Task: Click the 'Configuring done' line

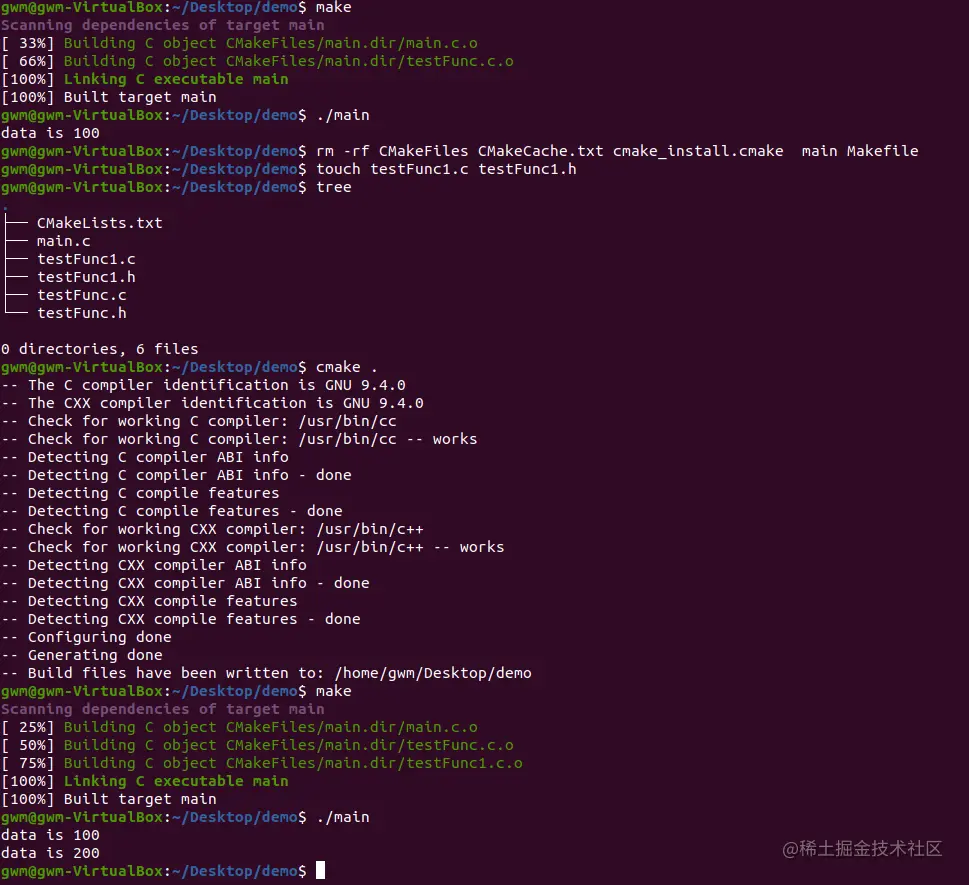Action: (x=87, y=637)
